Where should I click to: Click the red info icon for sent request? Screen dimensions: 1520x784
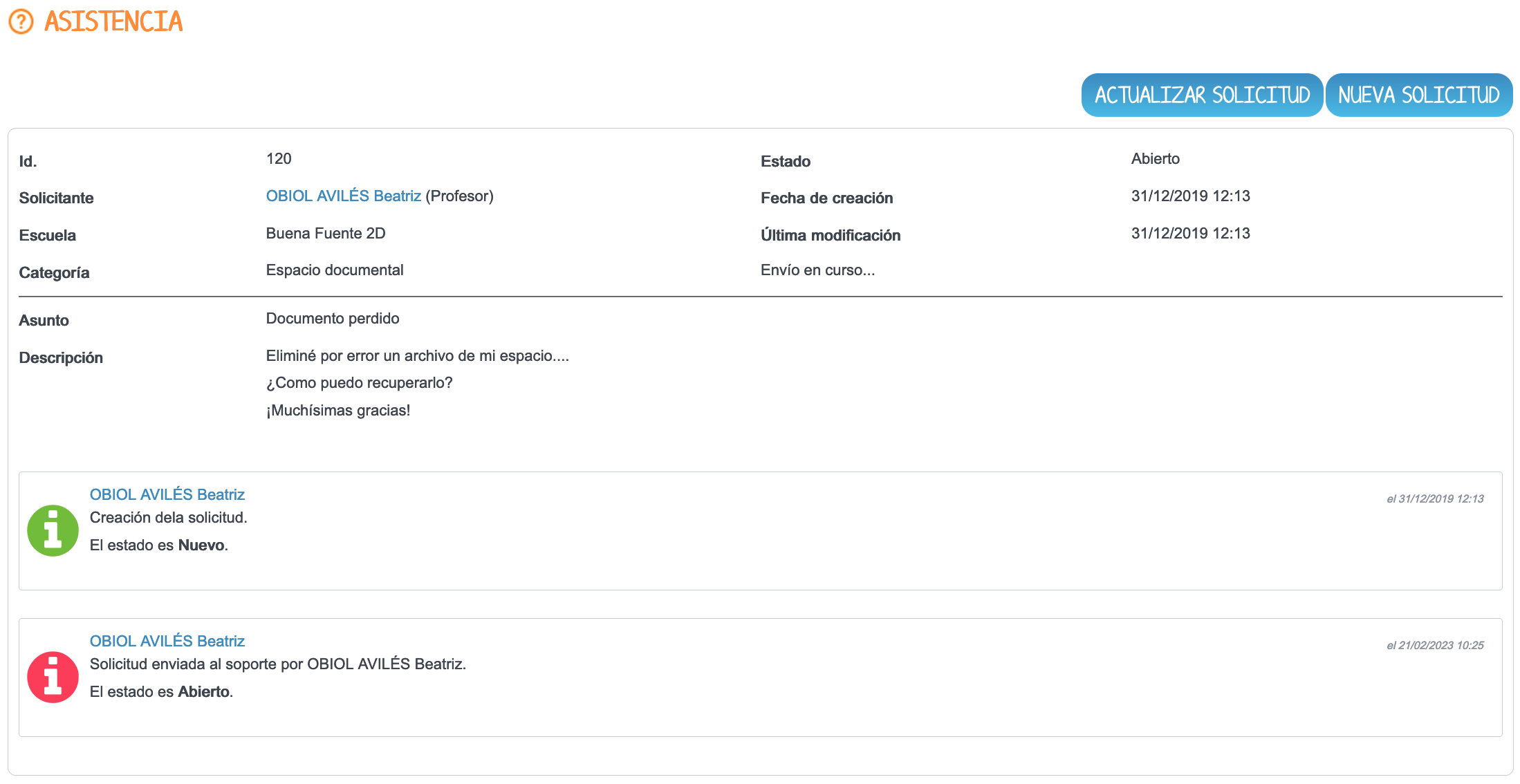pyautogui.click(x=53, y=678)
